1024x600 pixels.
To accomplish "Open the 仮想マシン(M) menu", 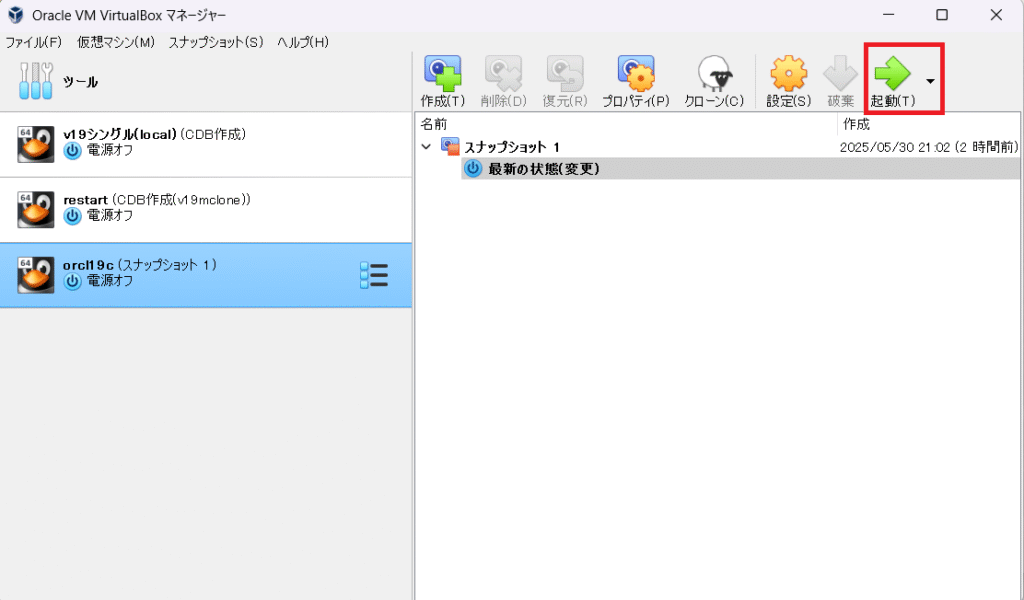I will tap(116, 42).
